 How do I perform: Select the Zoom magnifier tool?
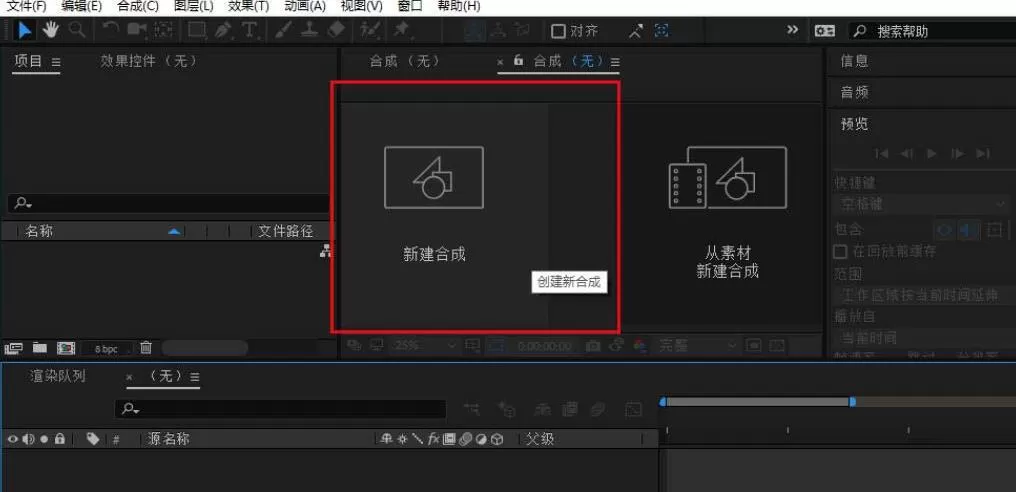pos(77,30)
